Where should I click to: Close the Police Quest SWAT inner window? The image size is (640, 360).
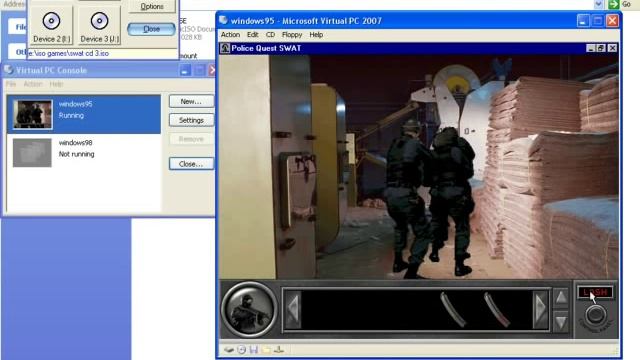click(x=612, y=48)
